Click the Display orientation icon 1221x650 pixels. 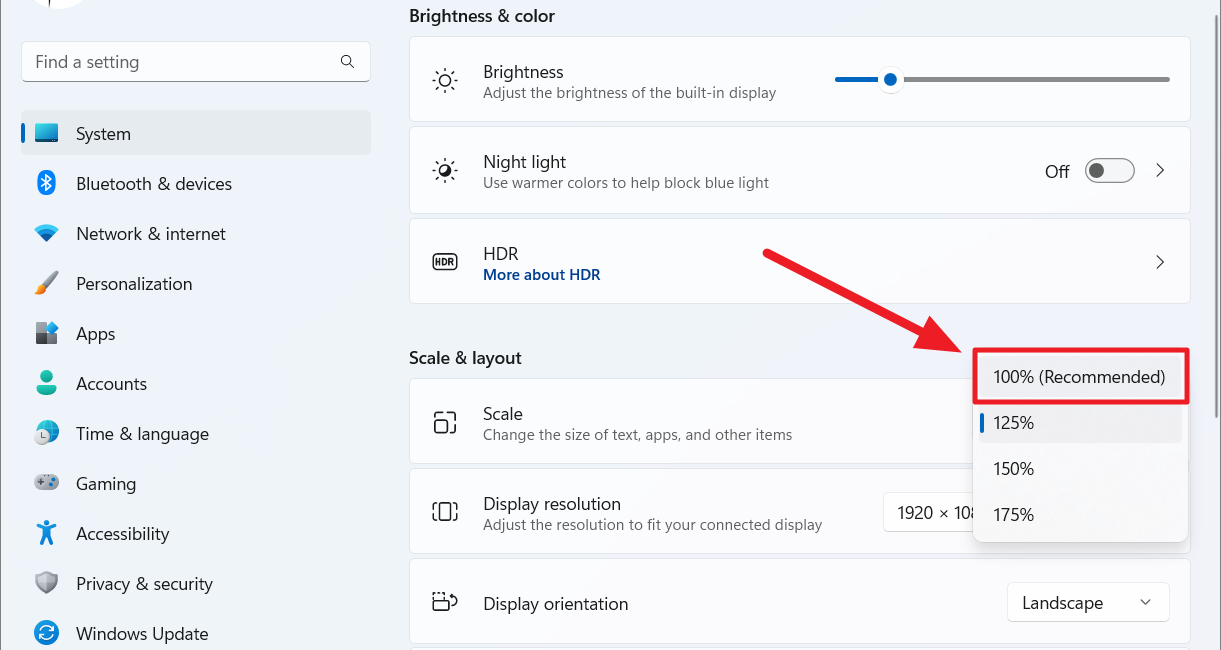point(445,602)
